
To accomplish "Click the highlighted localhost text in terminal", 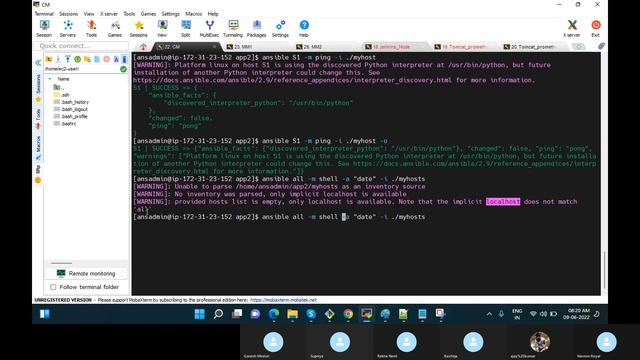I will click(503, 202).
